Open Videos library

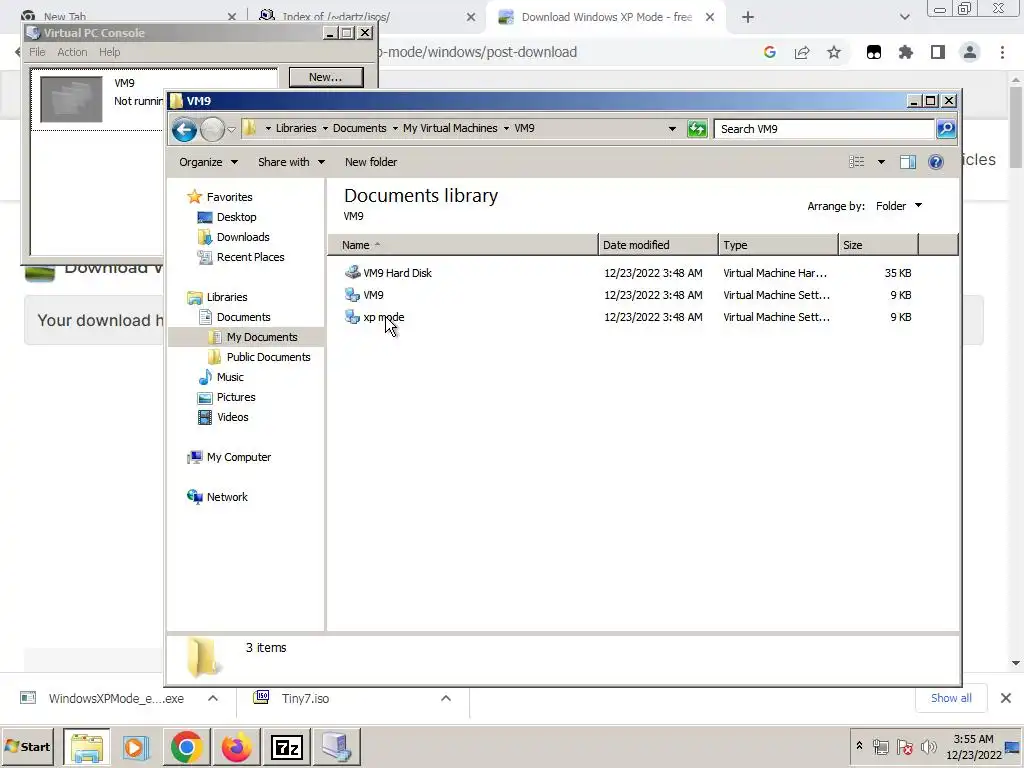[223, 417]
